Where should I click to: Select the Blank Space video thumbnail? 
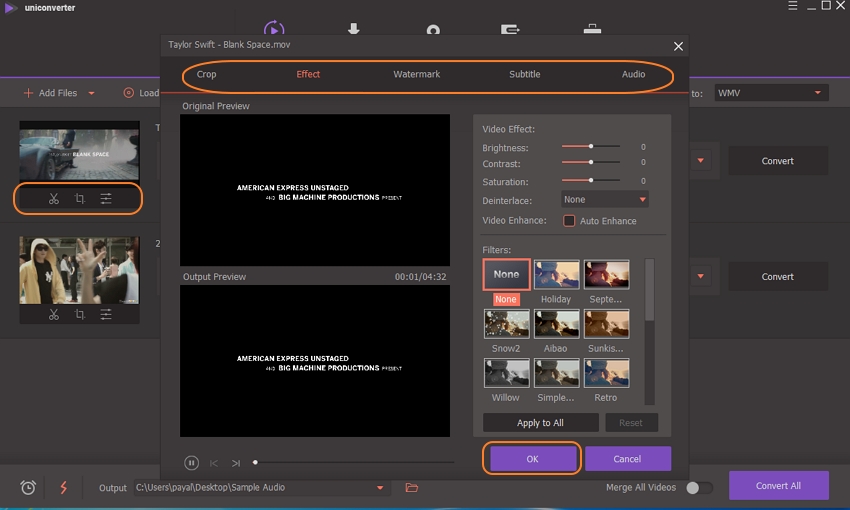click(x=79, y=151)
